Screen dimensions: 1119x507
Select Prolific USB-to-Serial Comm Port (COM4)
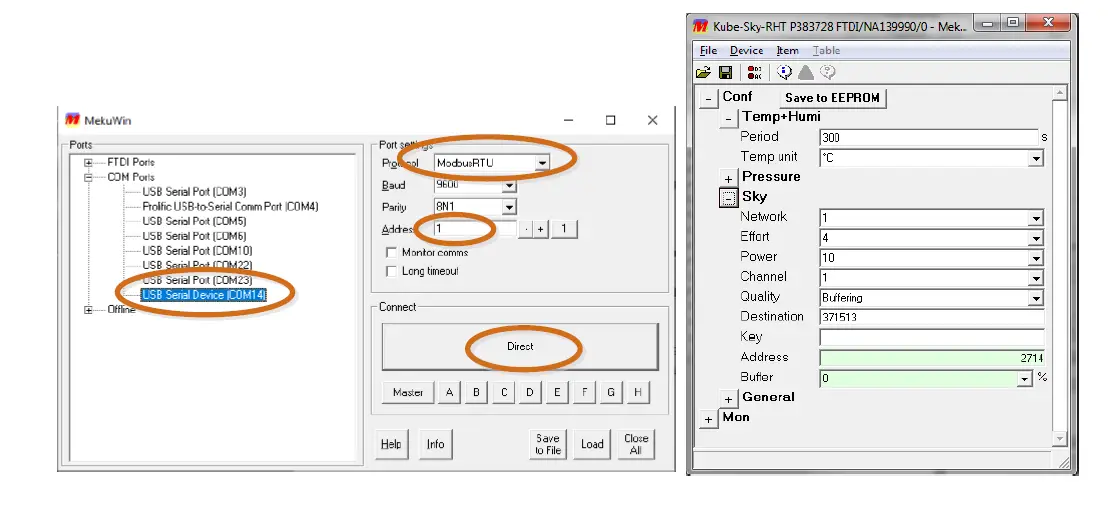230,206
